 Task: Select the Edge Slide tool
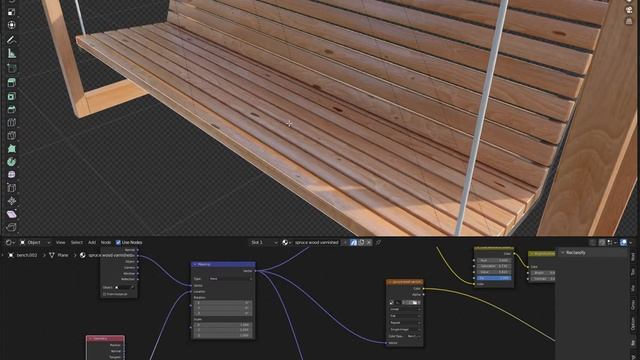pos(11,188)
